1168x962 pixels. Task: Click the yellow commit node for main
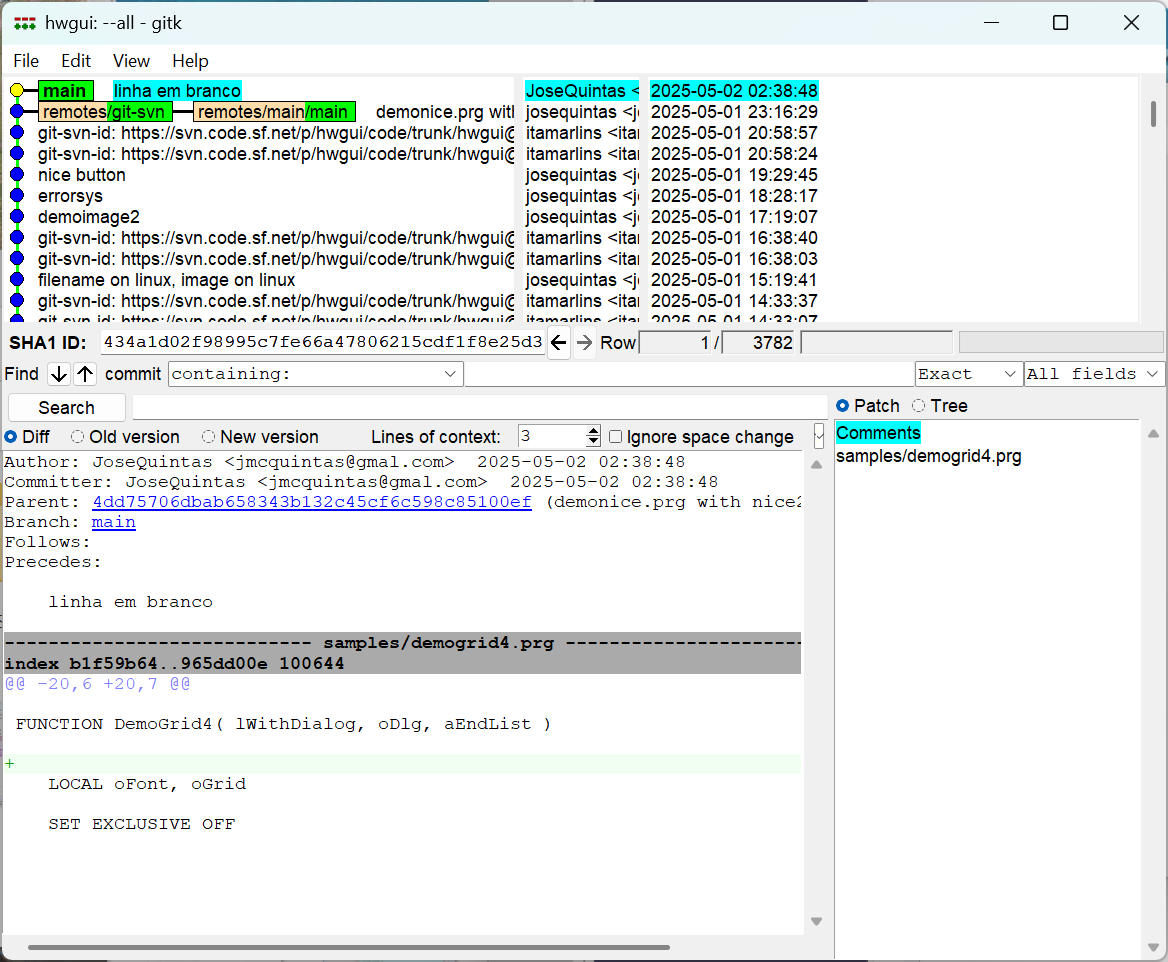click(x=17, y=91)
